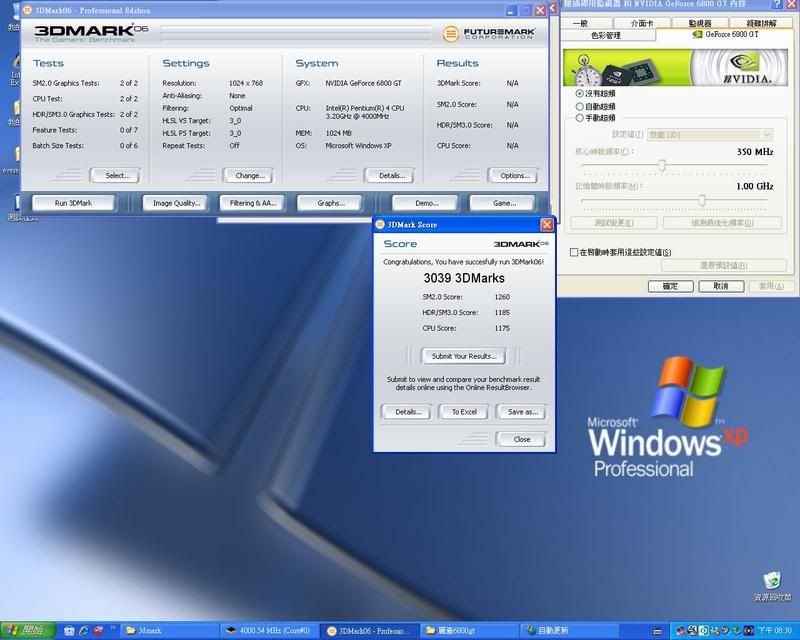Image resolution: width=800 pixels, height=640 pixels.
Task: Click Change... under Settings
Action: click(x=248, y=176)
